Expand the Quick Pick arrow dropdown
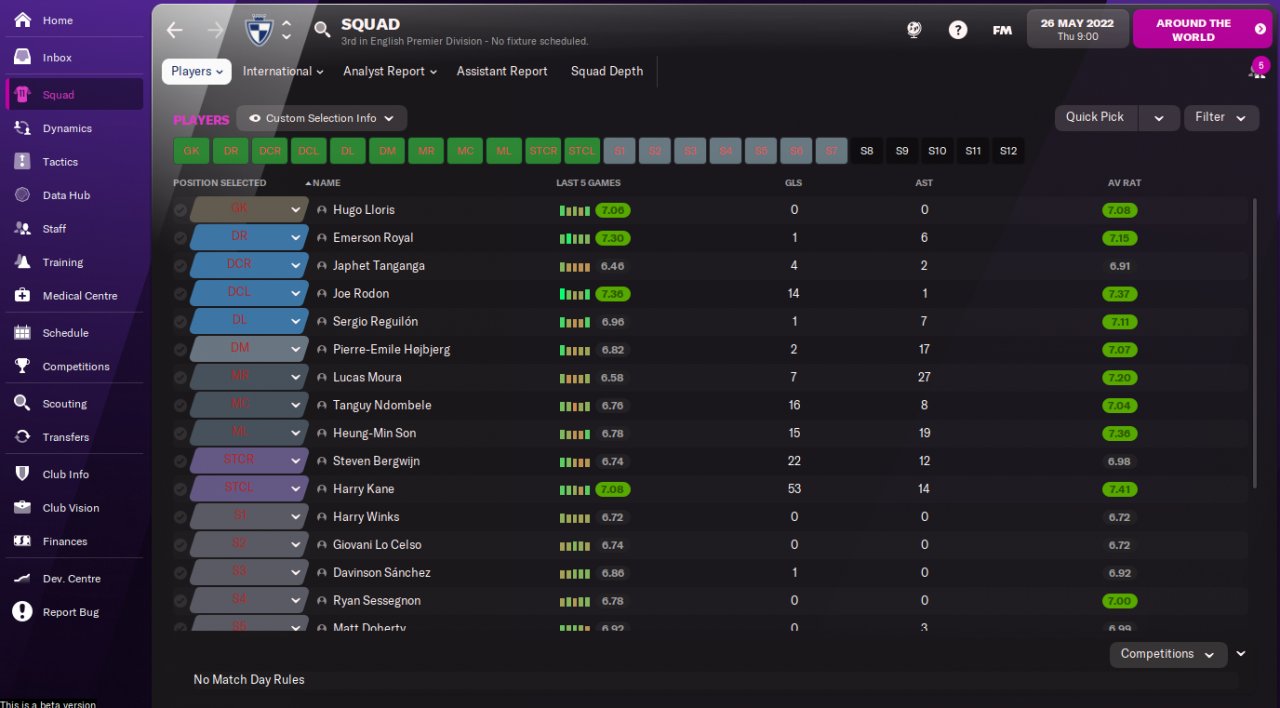1280x708 pixels. click(x=1159, y=117)
